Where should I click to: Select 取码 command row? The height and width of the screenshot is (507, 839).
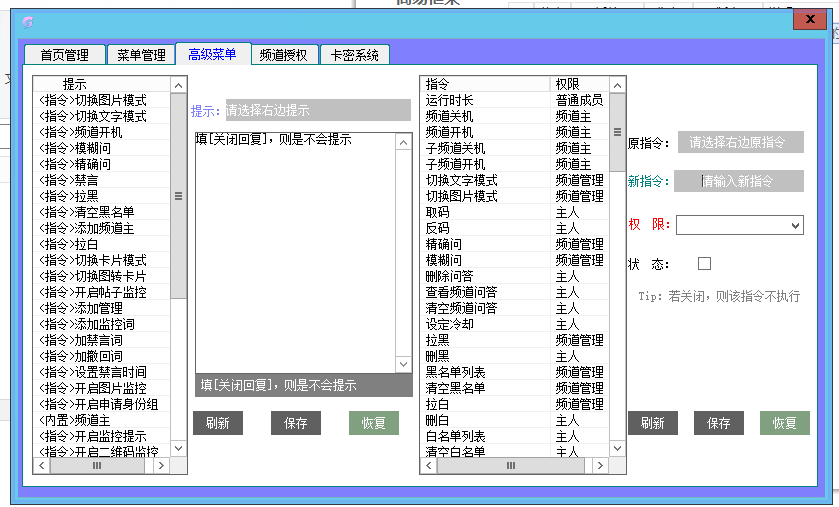pyautogui.click(x=515, y=212)
